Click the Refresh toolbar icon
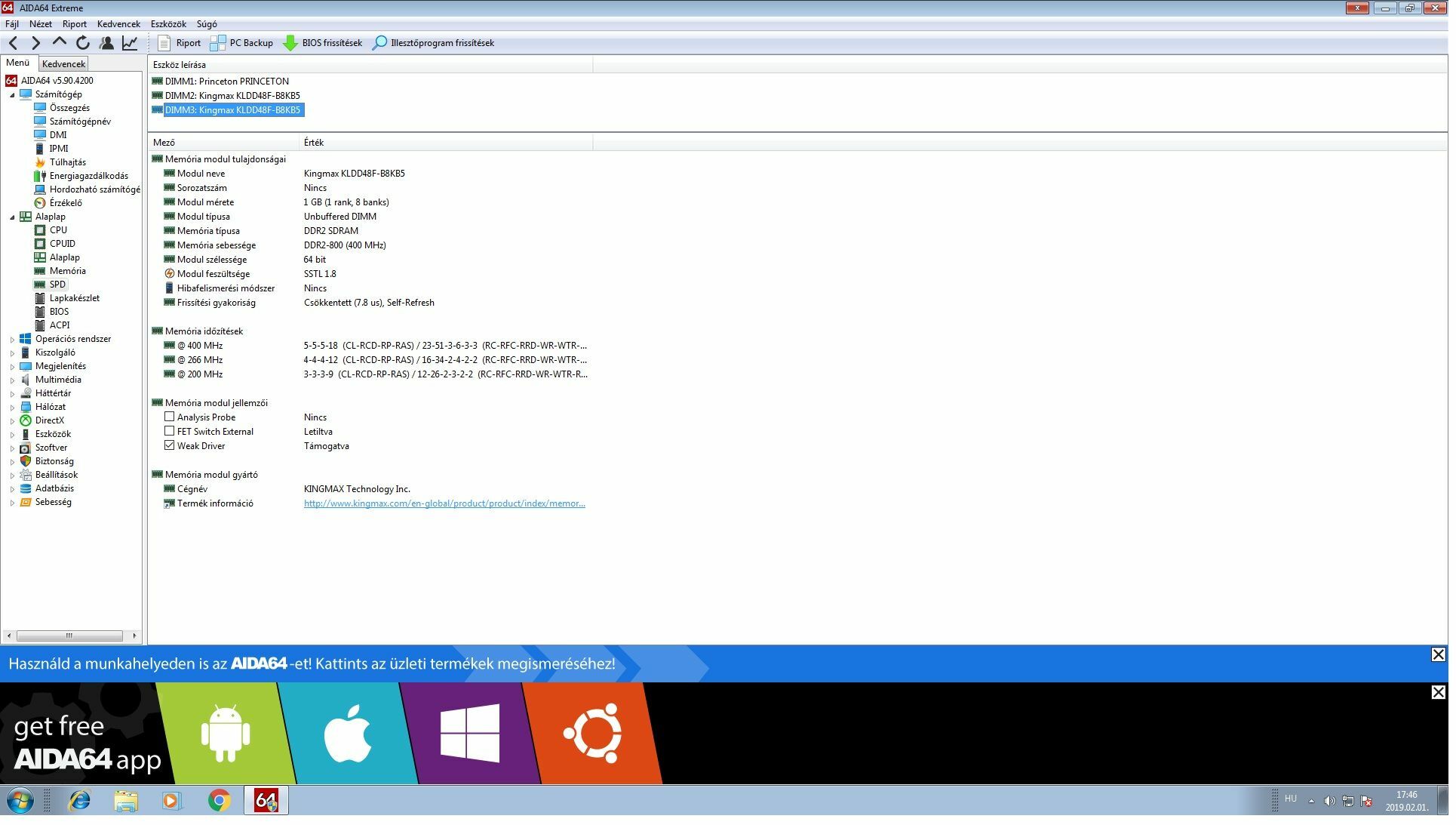Viewport: 1456px width, 825px height. coord(83,43)
